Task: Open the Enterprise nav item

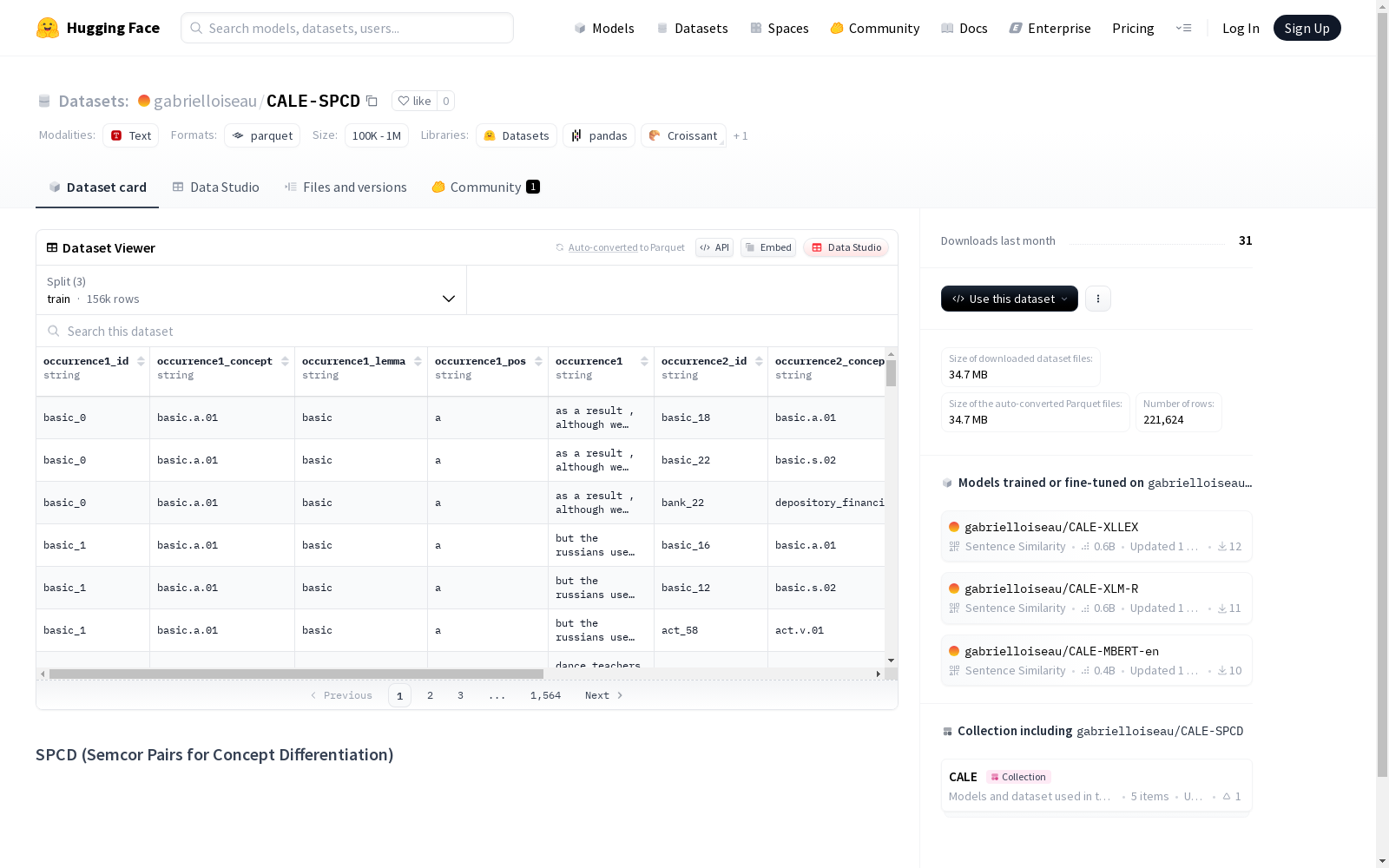Action: (x=1050, y=28)
